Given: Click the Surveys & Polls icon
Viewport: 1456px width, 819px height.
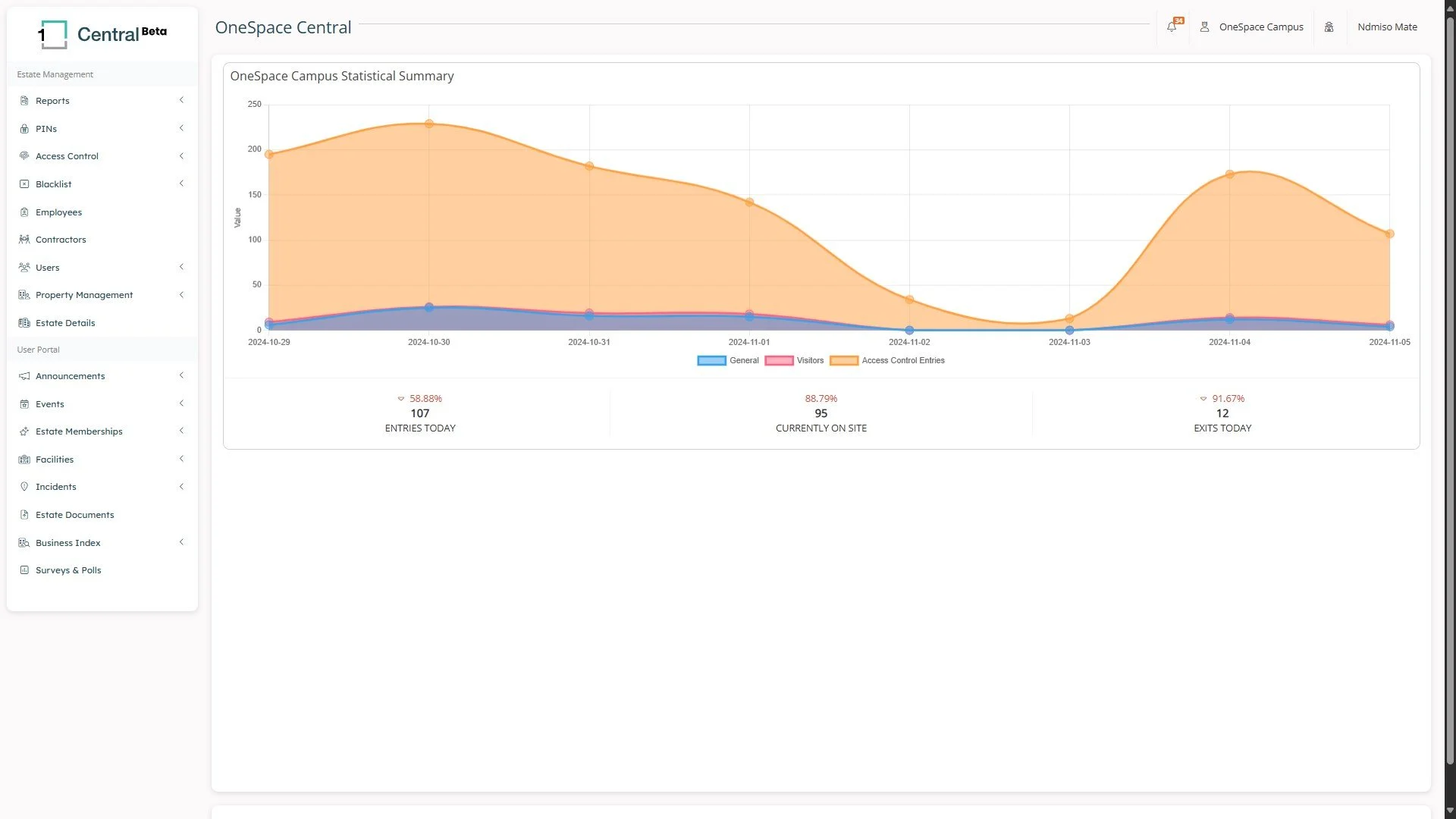Looking at the screenshot, I should (24, 570).
